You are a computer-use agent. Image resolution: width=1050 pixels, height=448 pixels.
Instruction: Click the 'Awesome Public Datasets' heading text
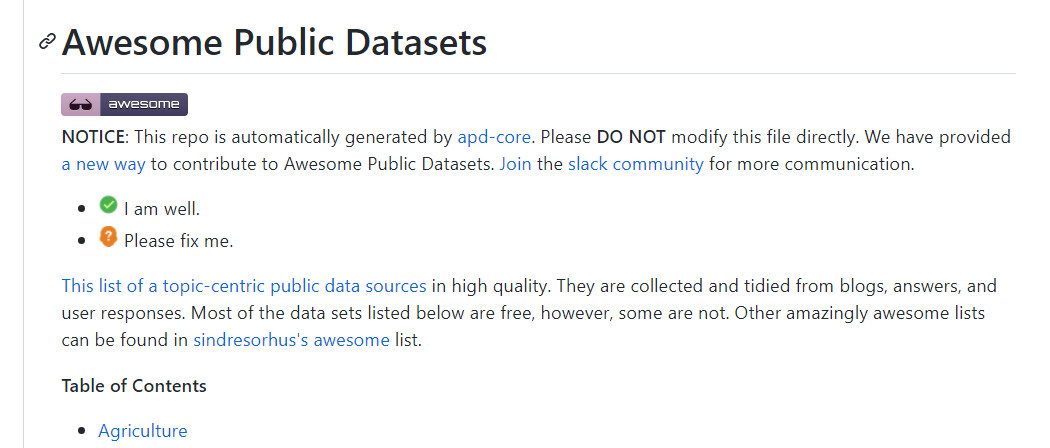274,43
